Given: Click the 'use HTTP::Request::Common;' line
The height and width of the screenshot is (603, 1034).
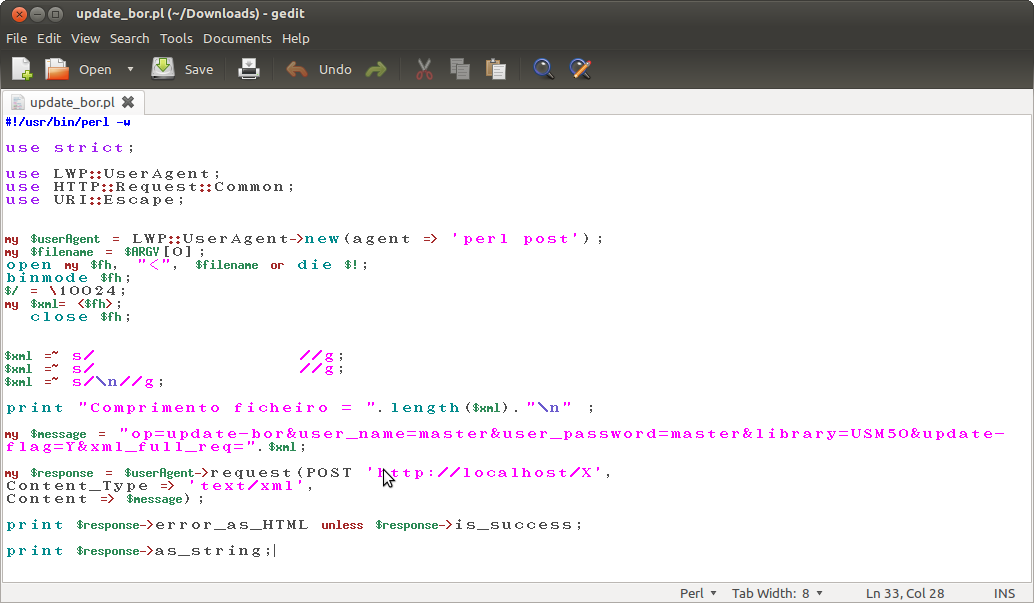Looking at the screenshot, I should [150, 187].
